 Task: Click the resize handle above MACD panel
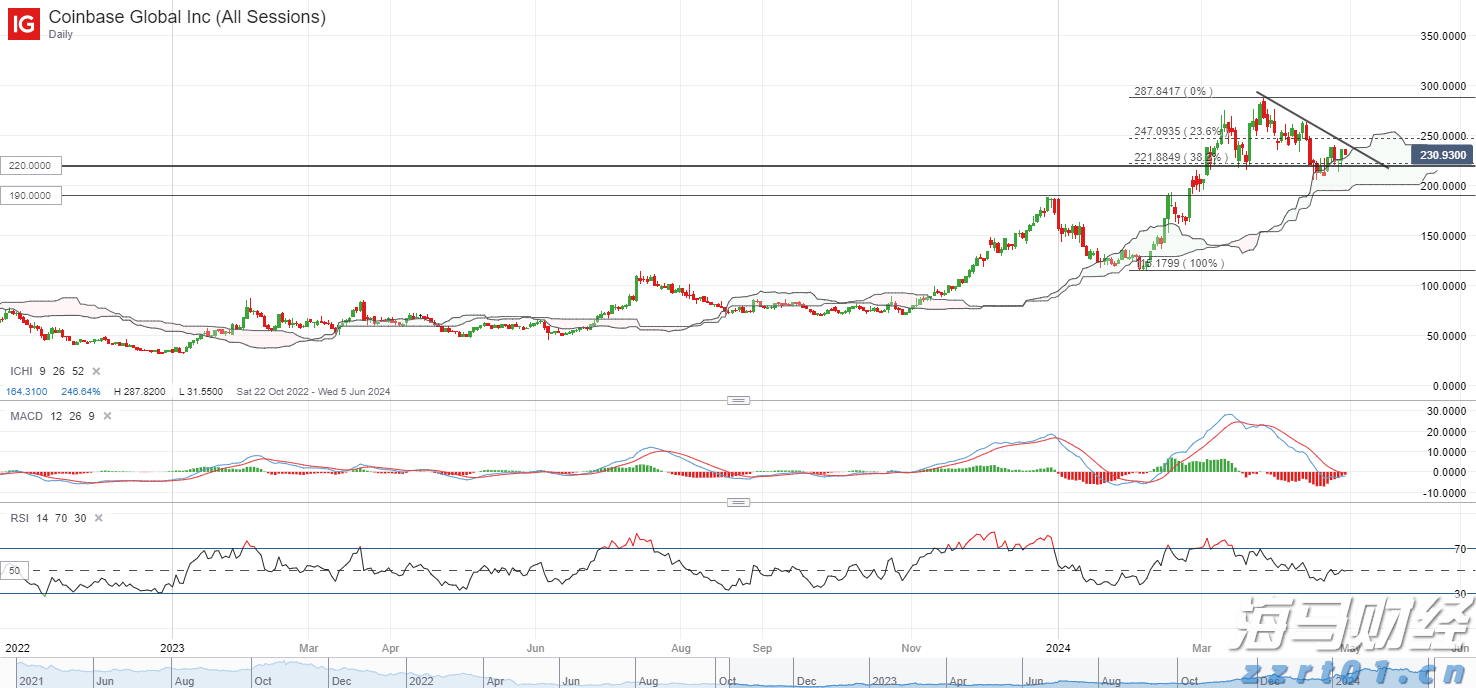[738, 400]
